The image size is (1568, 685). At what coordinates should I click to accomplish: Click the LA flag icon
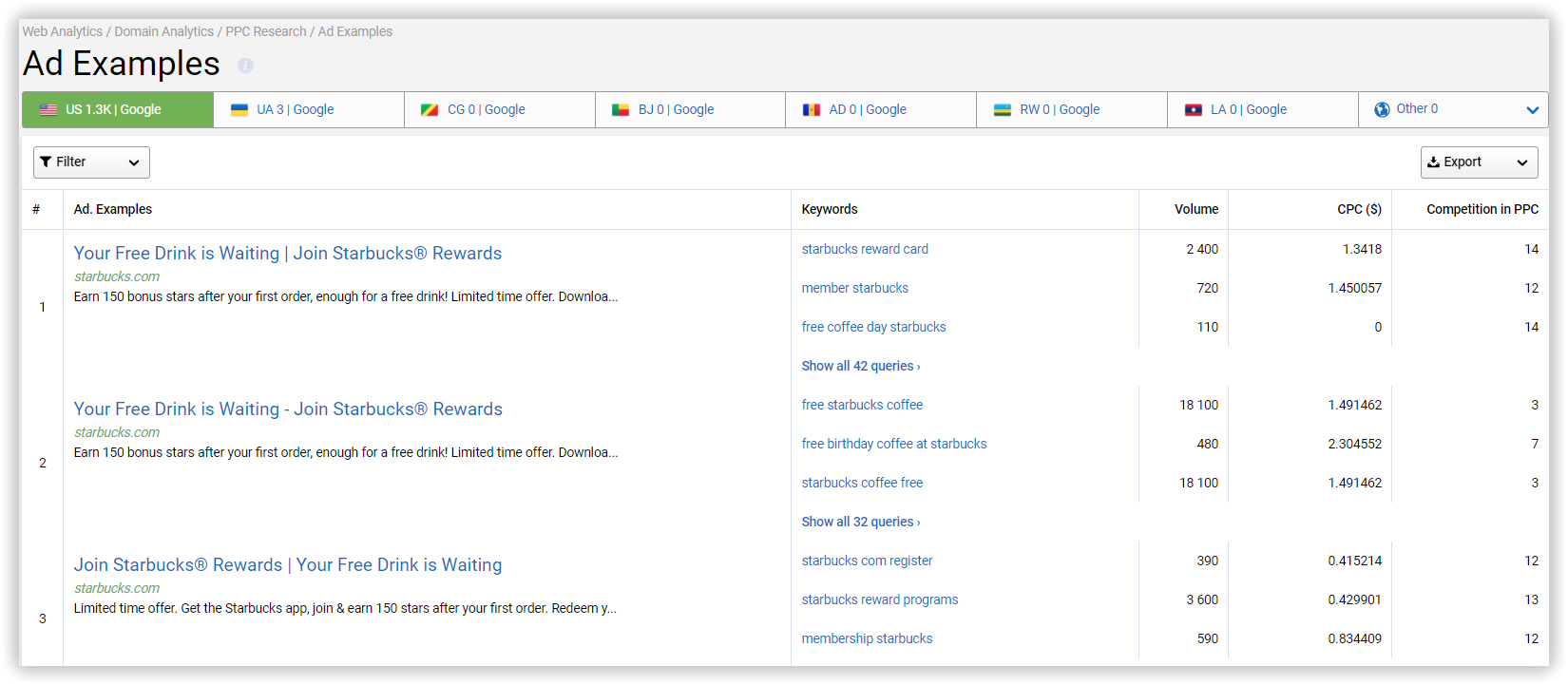(x=1194, y=110)
